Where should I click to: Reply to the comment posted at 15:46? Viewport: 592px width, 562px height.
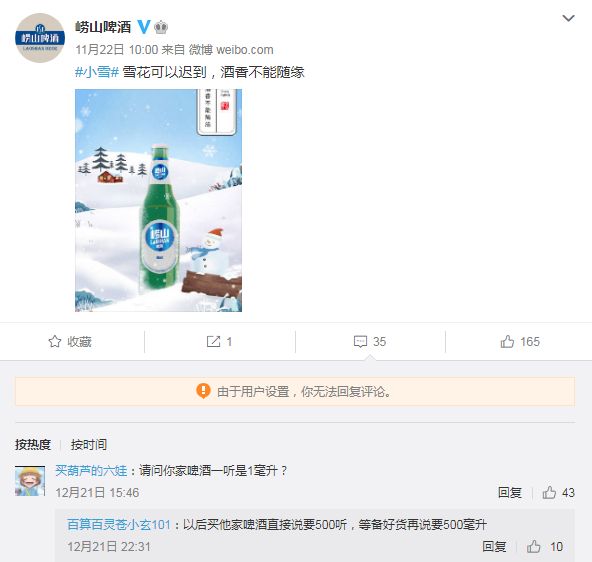coord(510,493)
